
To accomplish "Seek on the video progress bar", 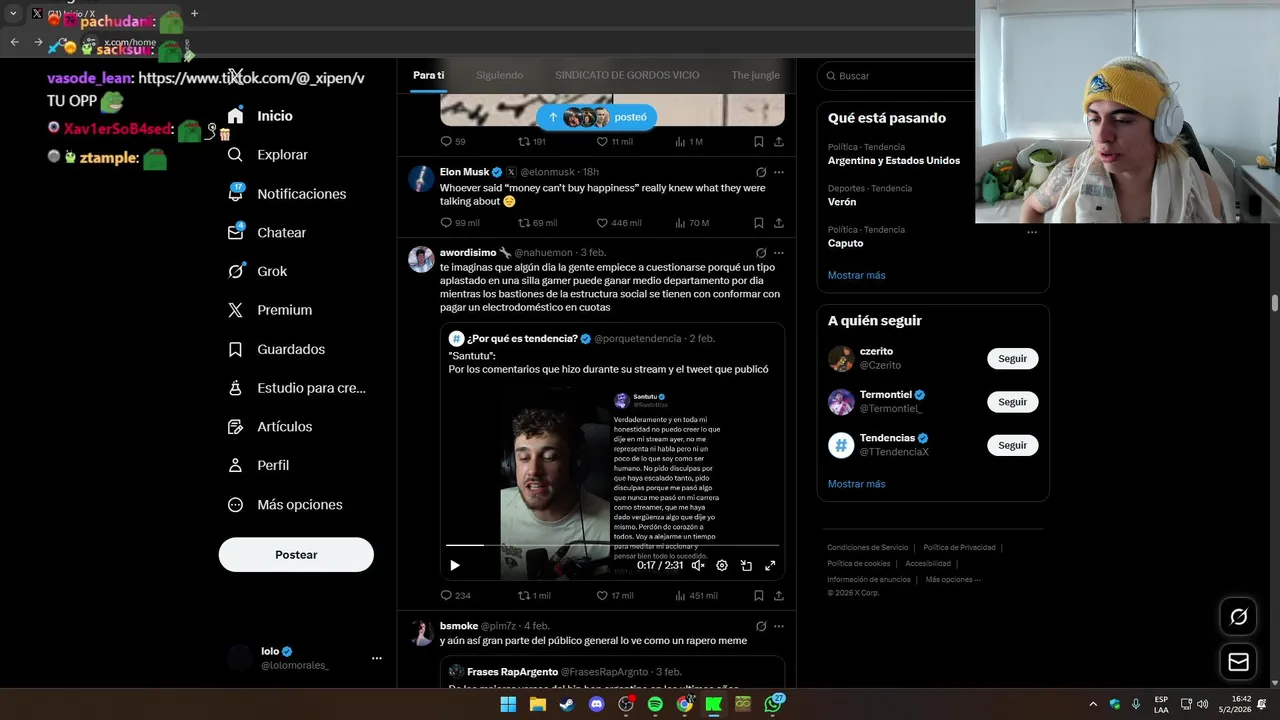I will point(612,545).
